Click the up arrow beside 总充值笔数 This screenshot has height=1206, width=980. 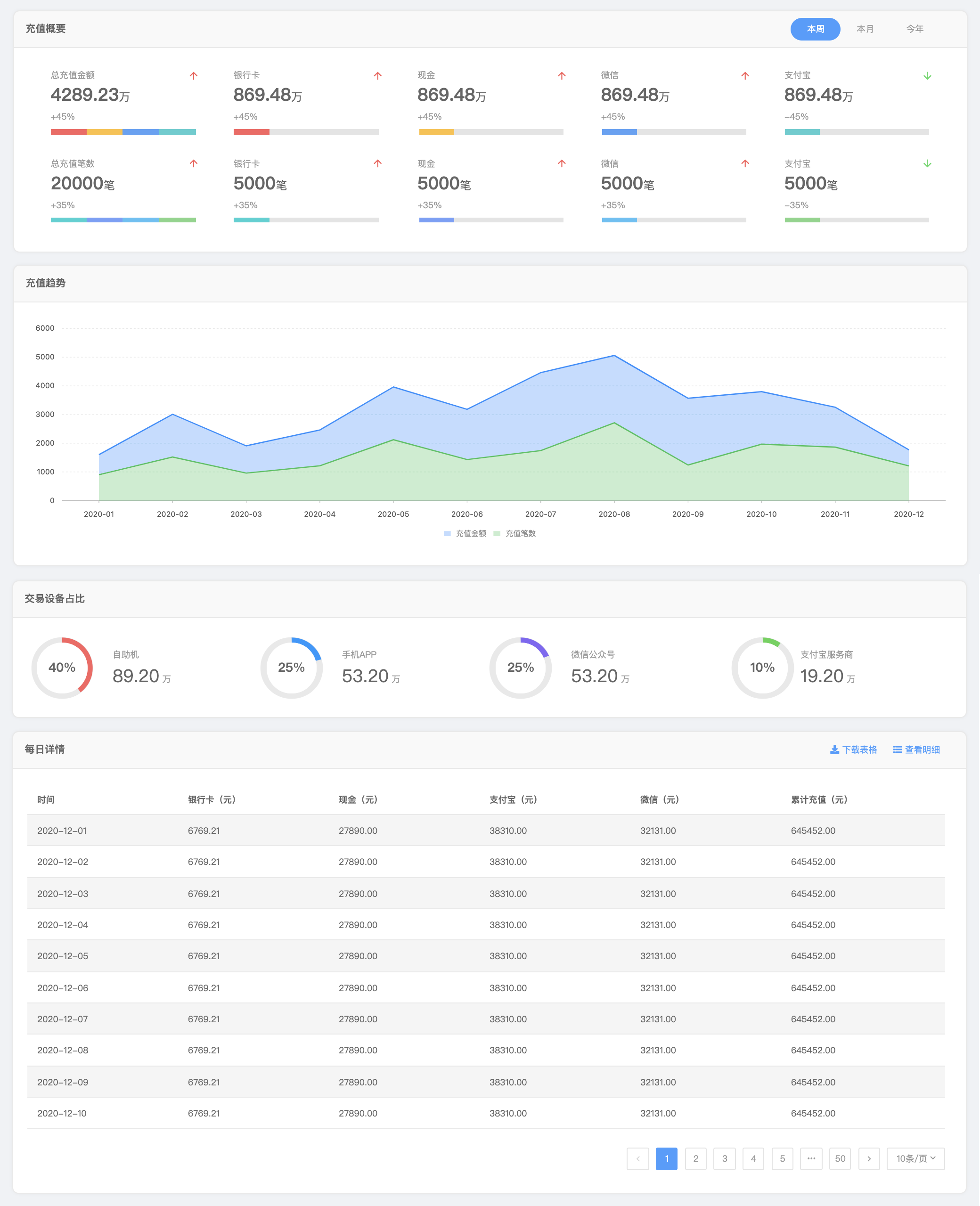pyautogui.click(x=194, y=163)
